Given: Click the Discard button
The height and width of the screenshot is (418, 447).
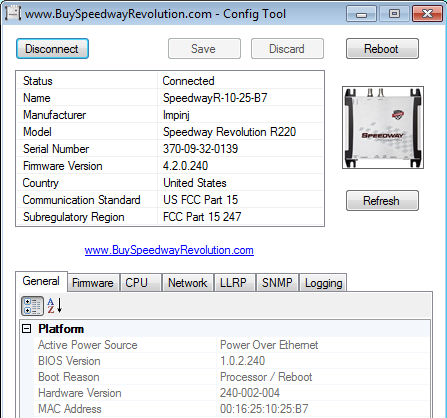Looking at the screenshot, I should pos(287,49).
